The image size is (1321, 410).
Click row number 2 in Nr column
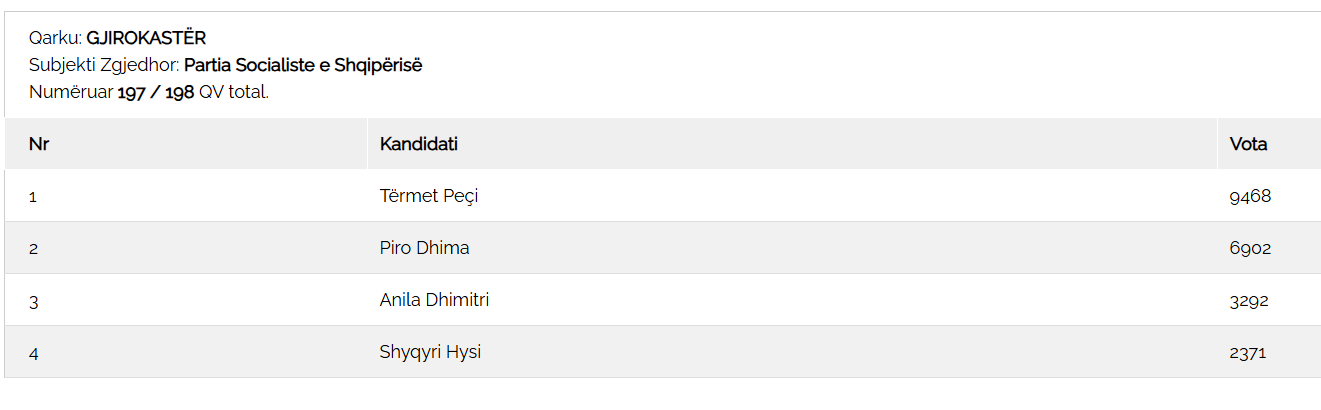pos(33,249)
